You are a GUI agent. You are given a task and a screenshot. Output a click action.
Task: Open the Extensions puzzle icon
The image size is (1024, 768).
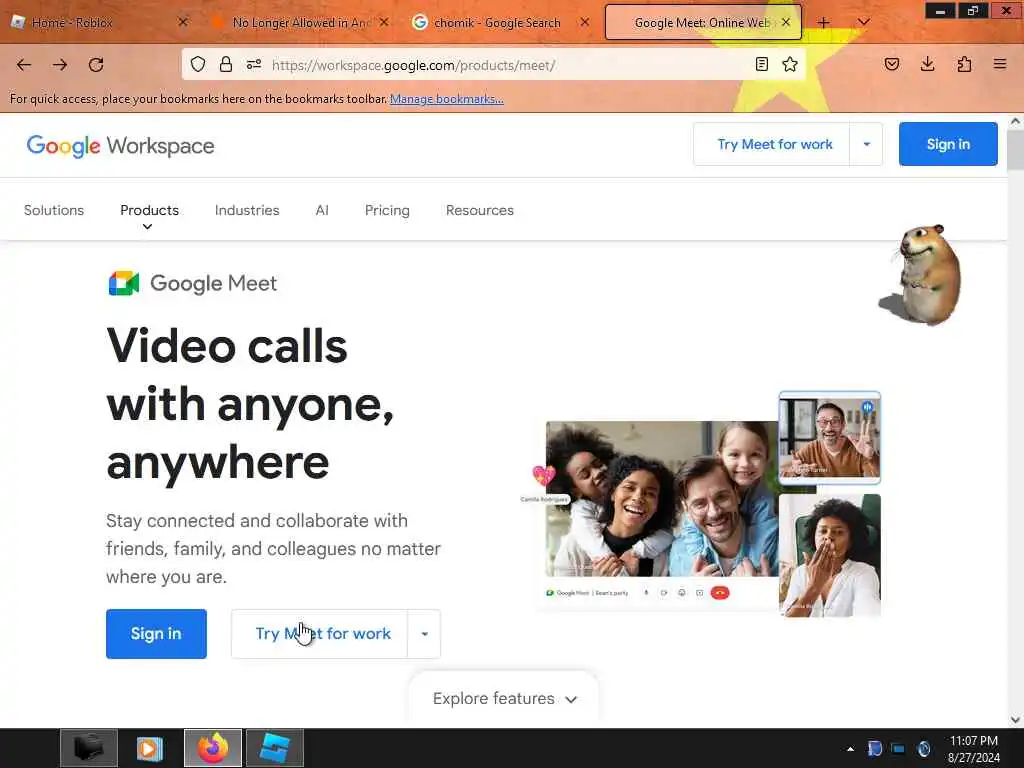coord(964,64)
